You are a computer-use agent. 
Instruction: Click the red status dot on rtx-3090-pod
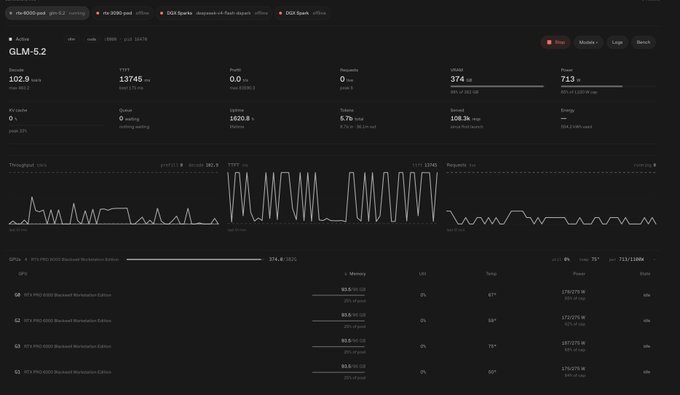point(98,13)
